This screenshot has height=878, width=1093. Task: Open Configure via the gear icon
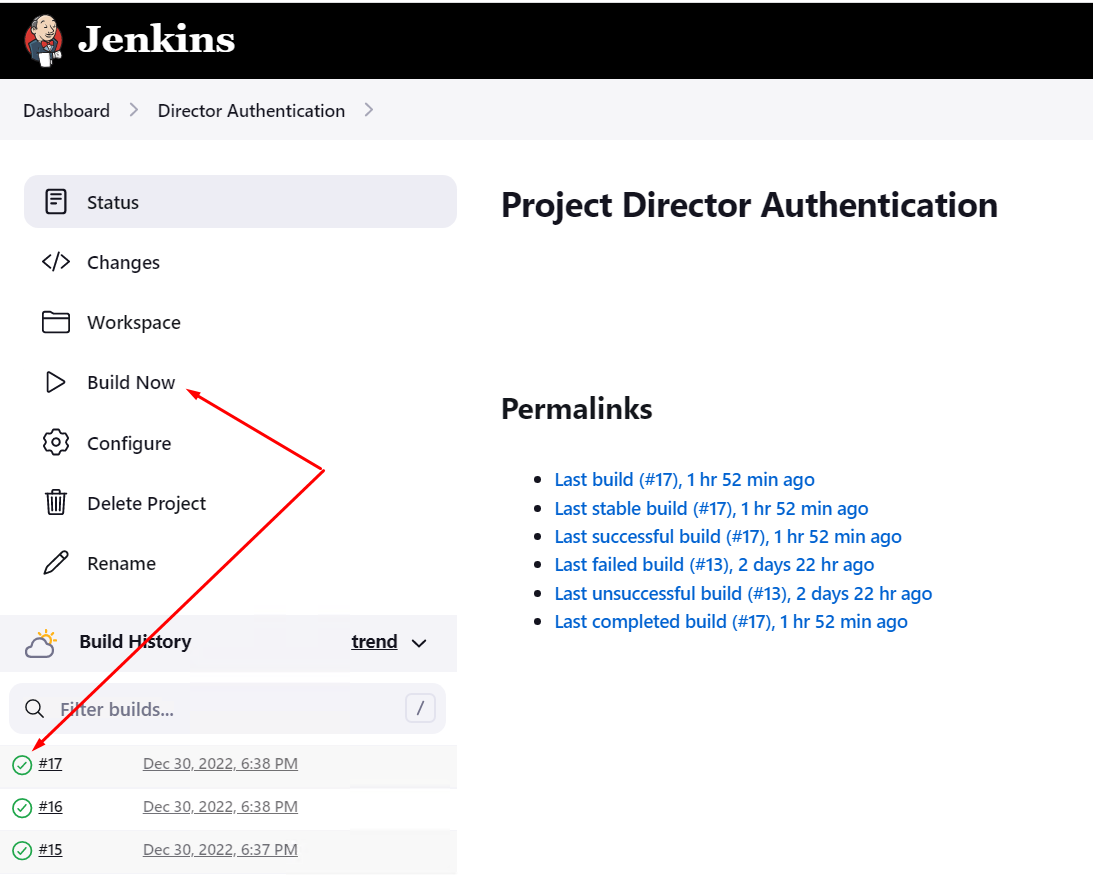pos(57,442)
